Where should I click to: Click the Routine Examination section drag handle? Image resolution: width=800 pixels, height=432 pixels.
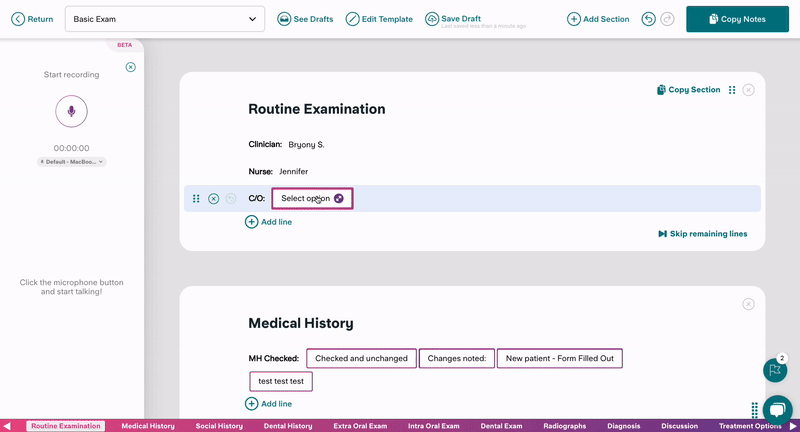[732, 90]
